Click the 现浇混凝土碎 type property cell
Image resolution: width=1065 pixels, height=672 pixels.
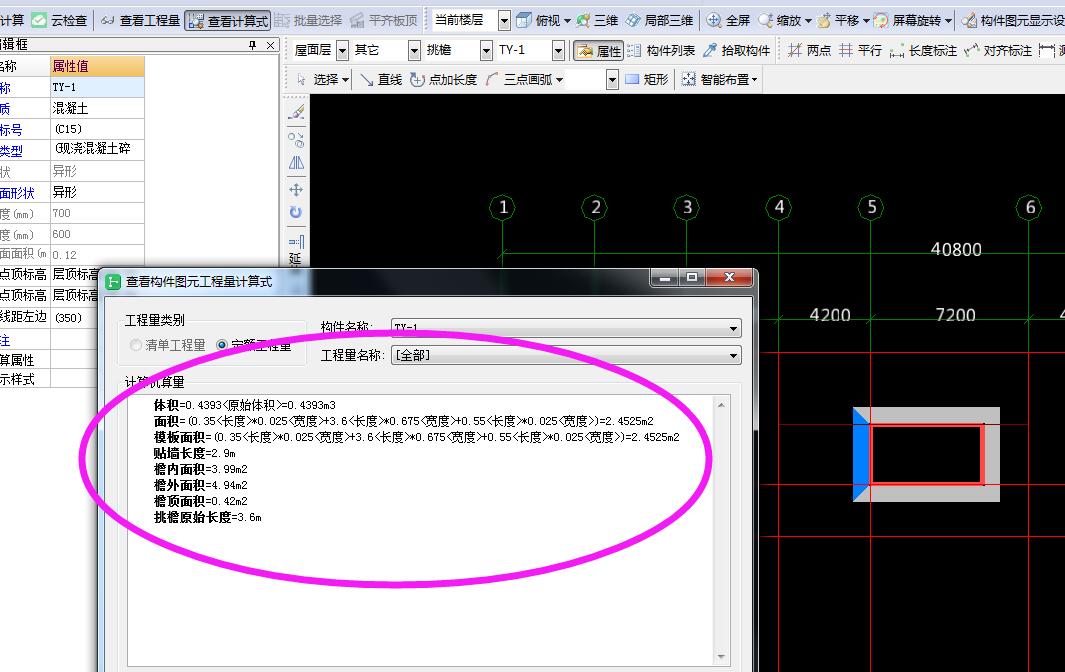click(97, 149)
